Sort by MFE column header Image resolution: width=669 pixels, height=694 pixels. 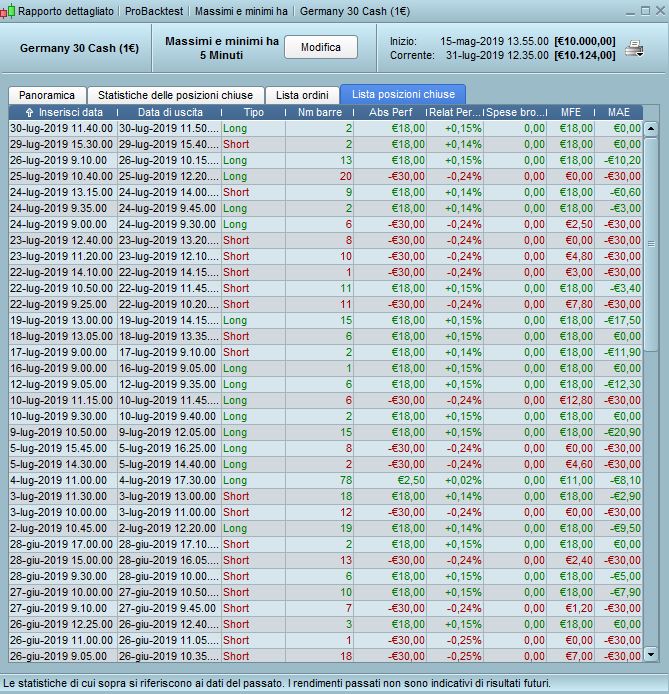(571, 112)
